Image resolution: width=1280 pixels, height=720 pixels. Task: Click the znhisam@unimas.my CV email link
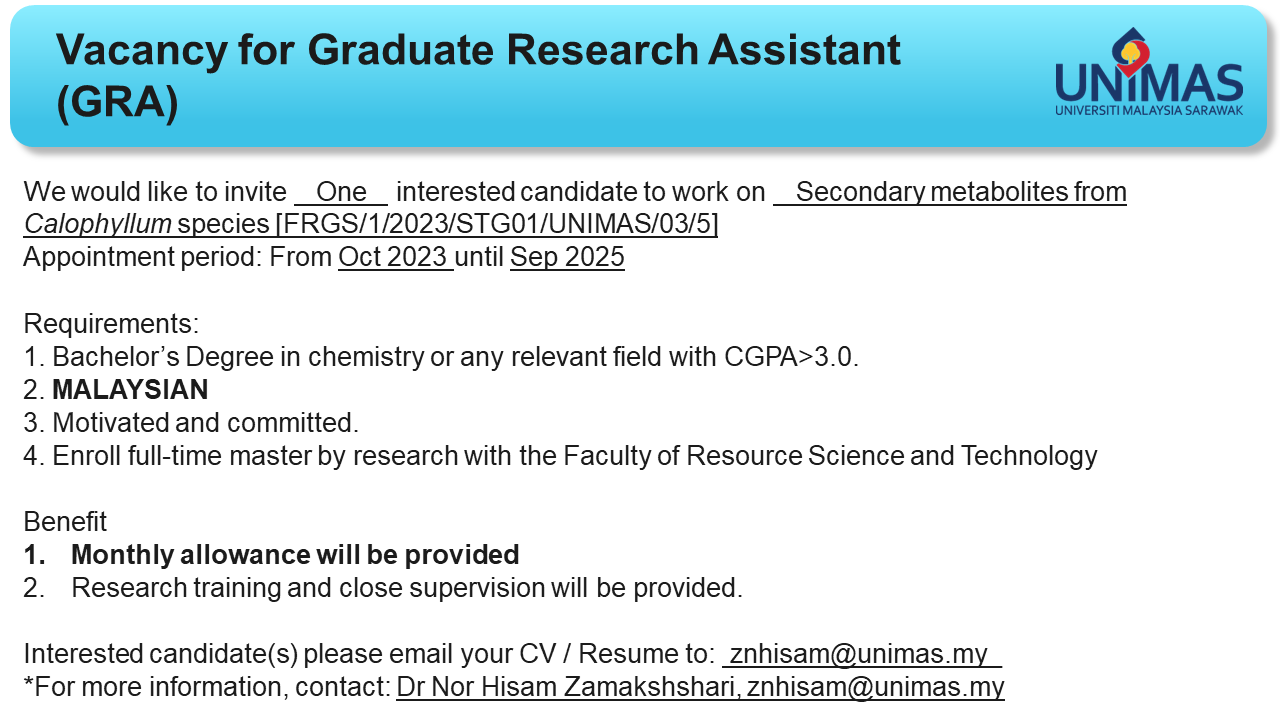pyautogui.click(x=862, y=654)
